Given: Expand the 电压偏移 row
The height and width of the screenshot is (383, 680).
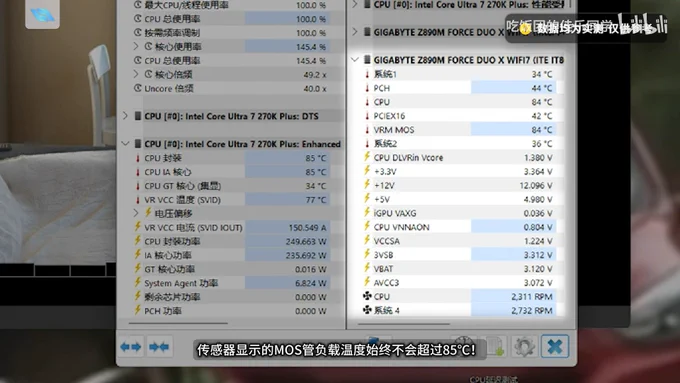Looking at the screenshot, I should click(136, 213).
